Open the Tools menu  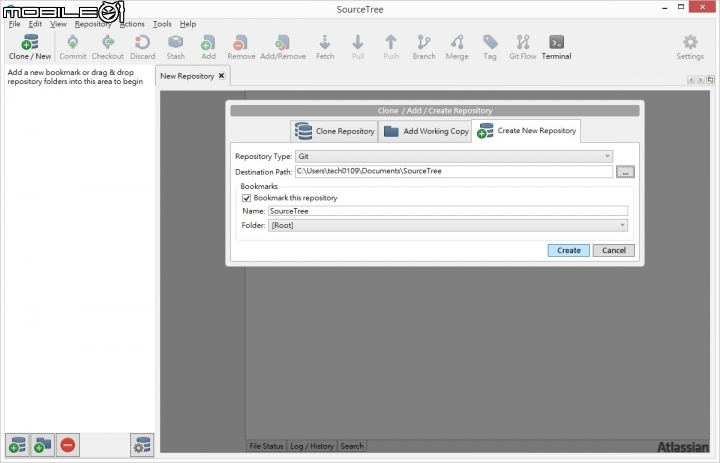pos(162,24)
